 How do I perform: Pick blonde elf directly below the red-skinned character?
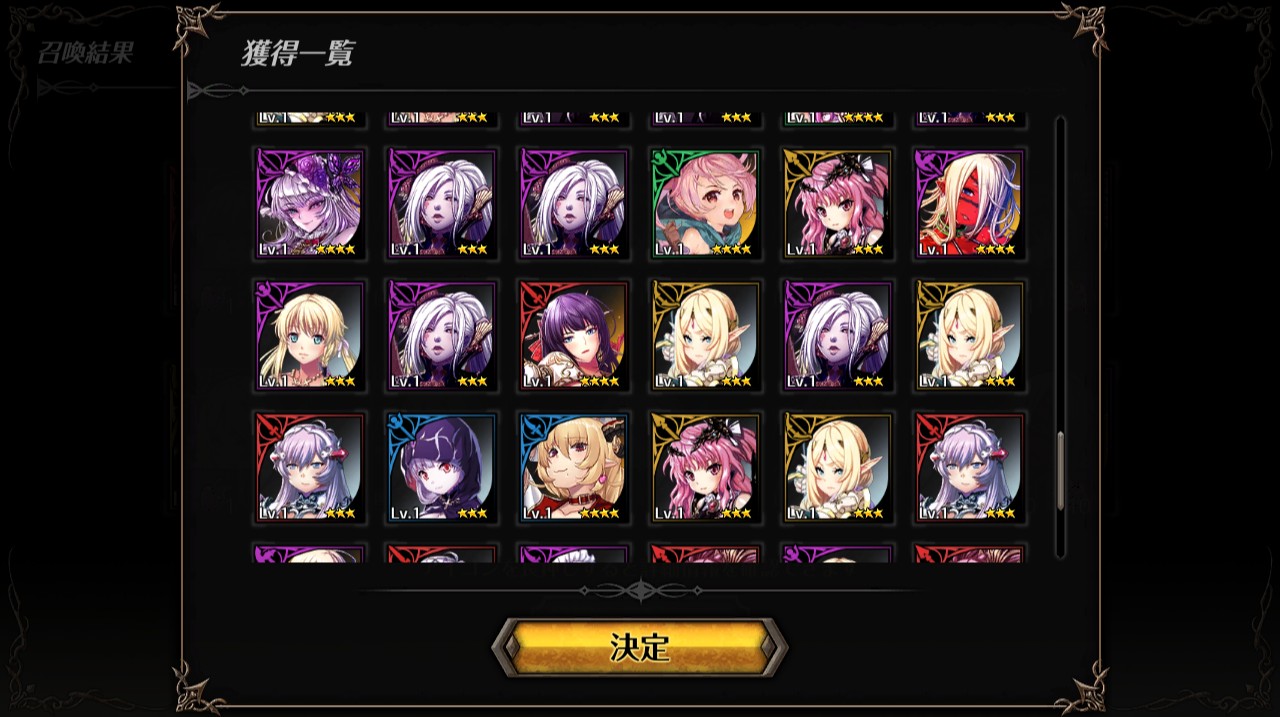click(970, 335)
